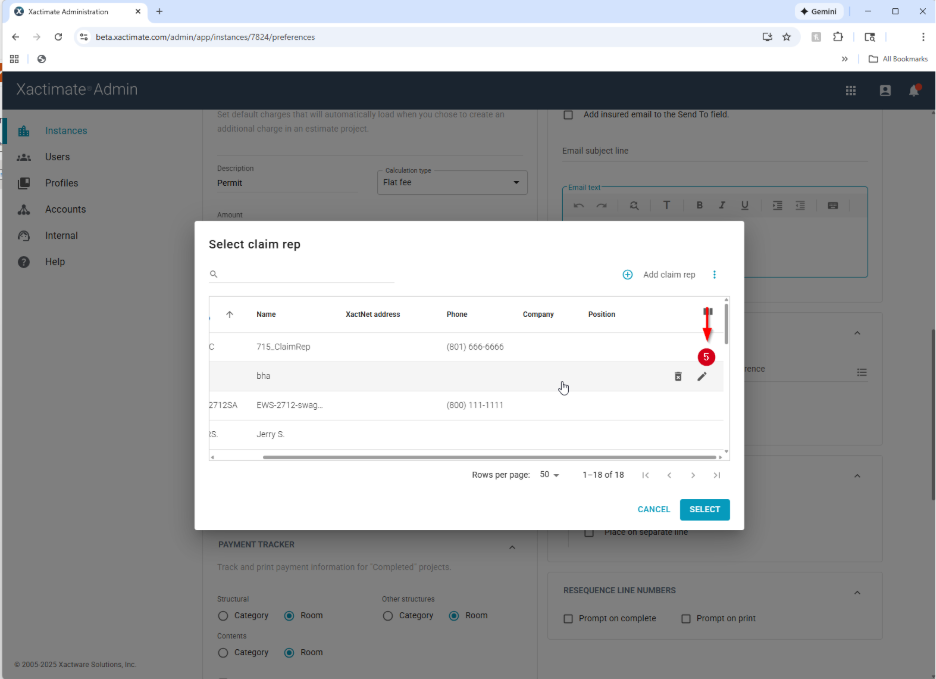Click the search magnifier icon in dialog
This screenshot has height=679, width=936.
click(214, 274)
